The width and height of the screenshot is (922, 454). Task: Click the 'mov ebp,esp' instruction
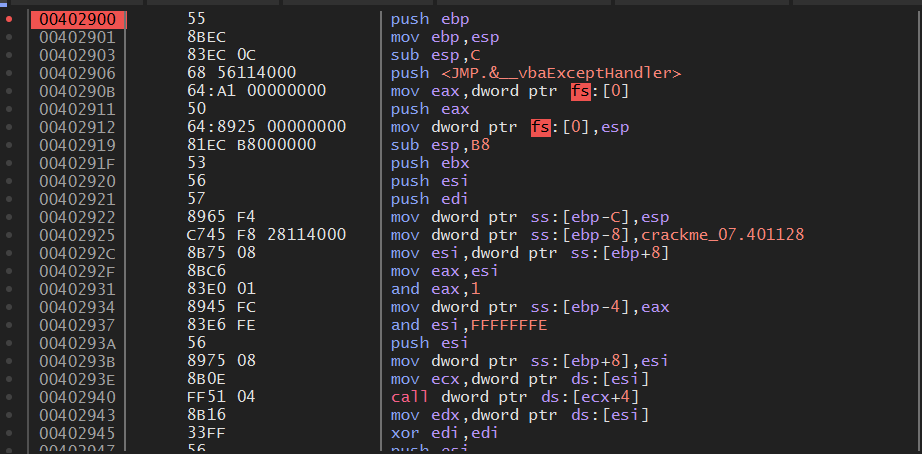point(445,38)
